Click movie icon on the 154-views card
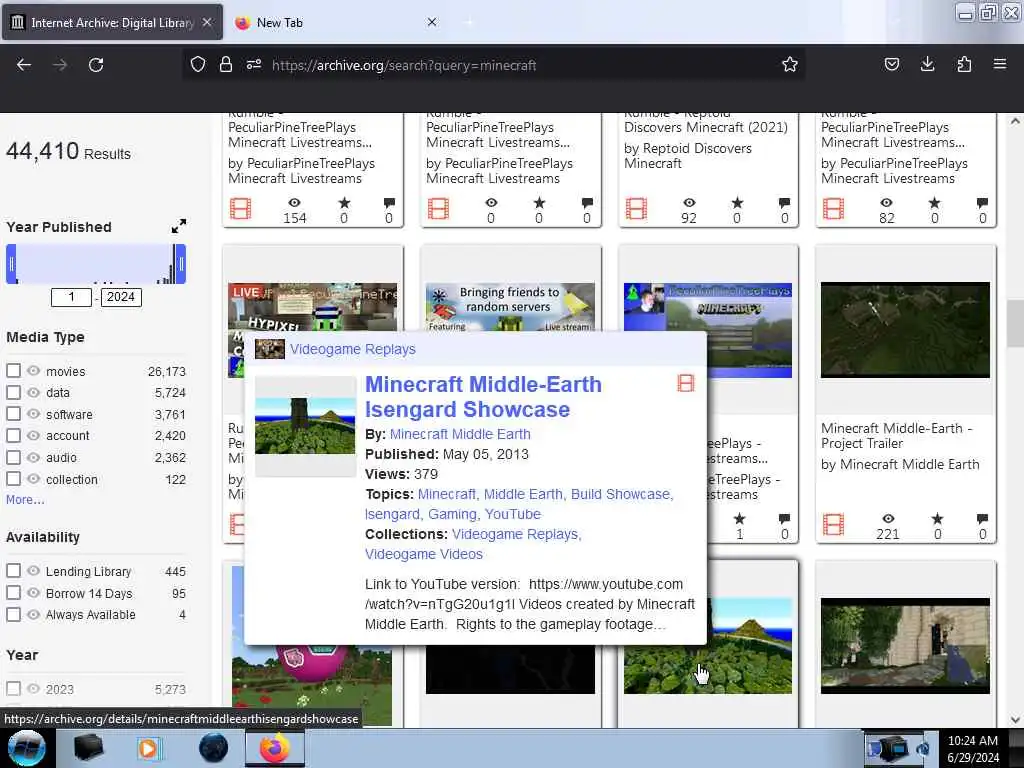The width and height of the screenshot is (1024, 768). [240, 209]
